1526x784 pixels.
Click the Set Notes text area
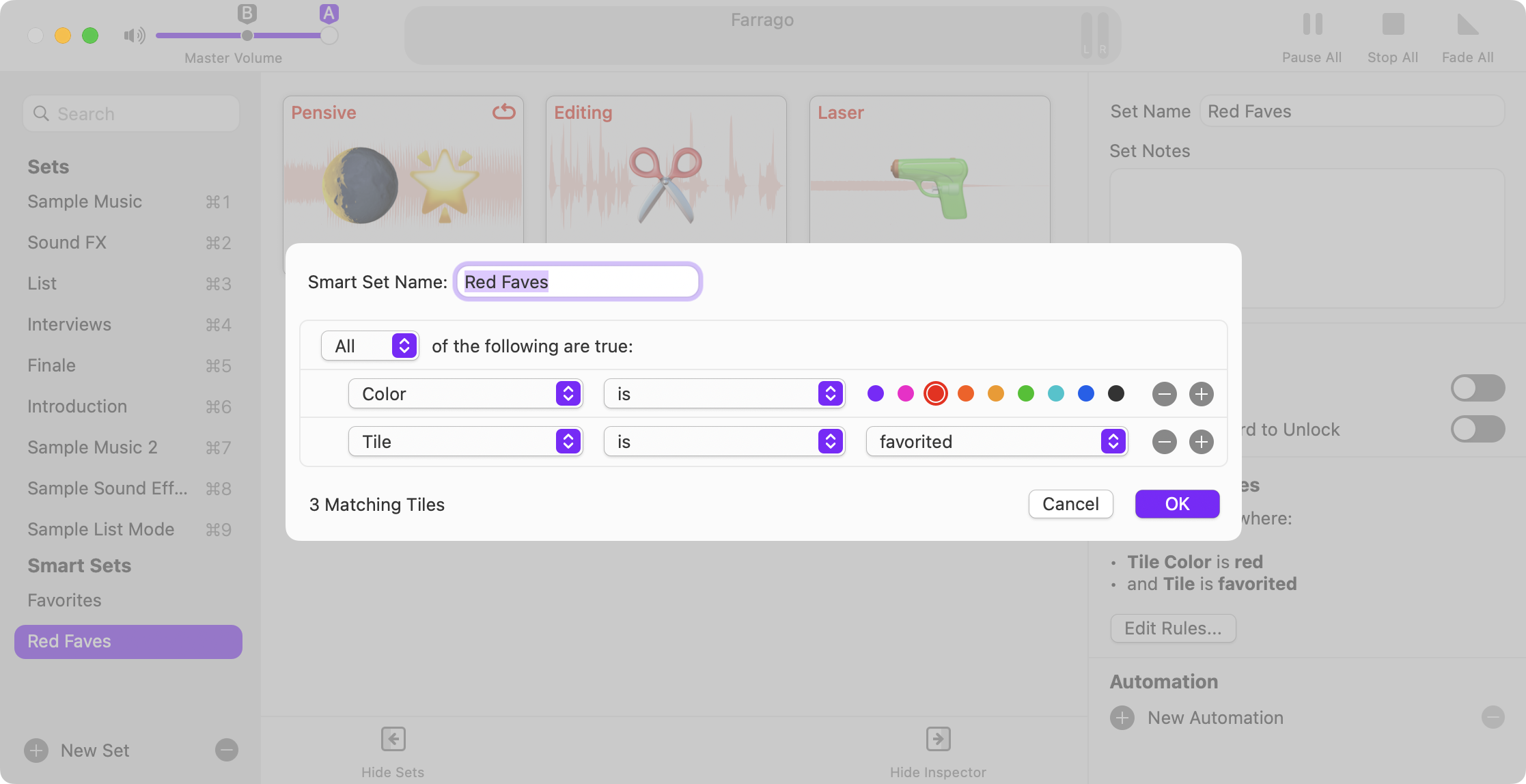[1307, 238]
